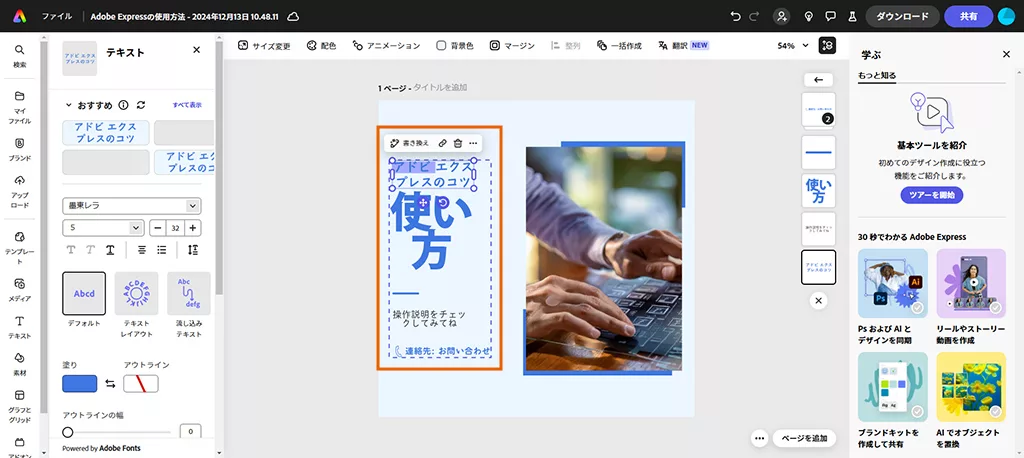The width and height of the screenshot is (1024, 458).
Task: Open the 一括作成 bulk create option
Action: tap(619, 46)
